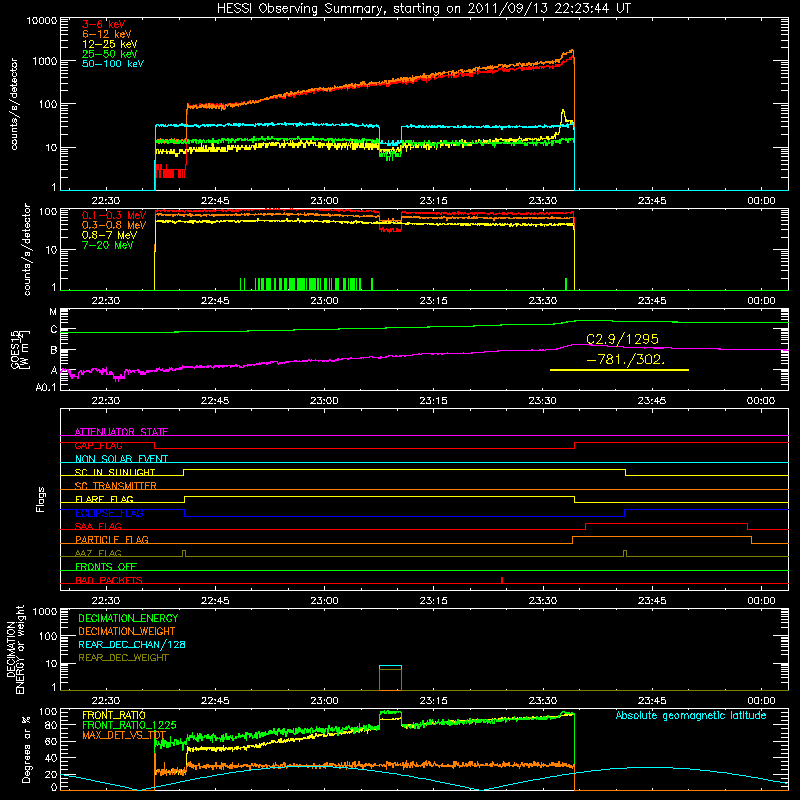This screenshot has width=800, height=800.
Task: Click the yellow 12-25 keV legend entry
Action: tap(110, 44)
